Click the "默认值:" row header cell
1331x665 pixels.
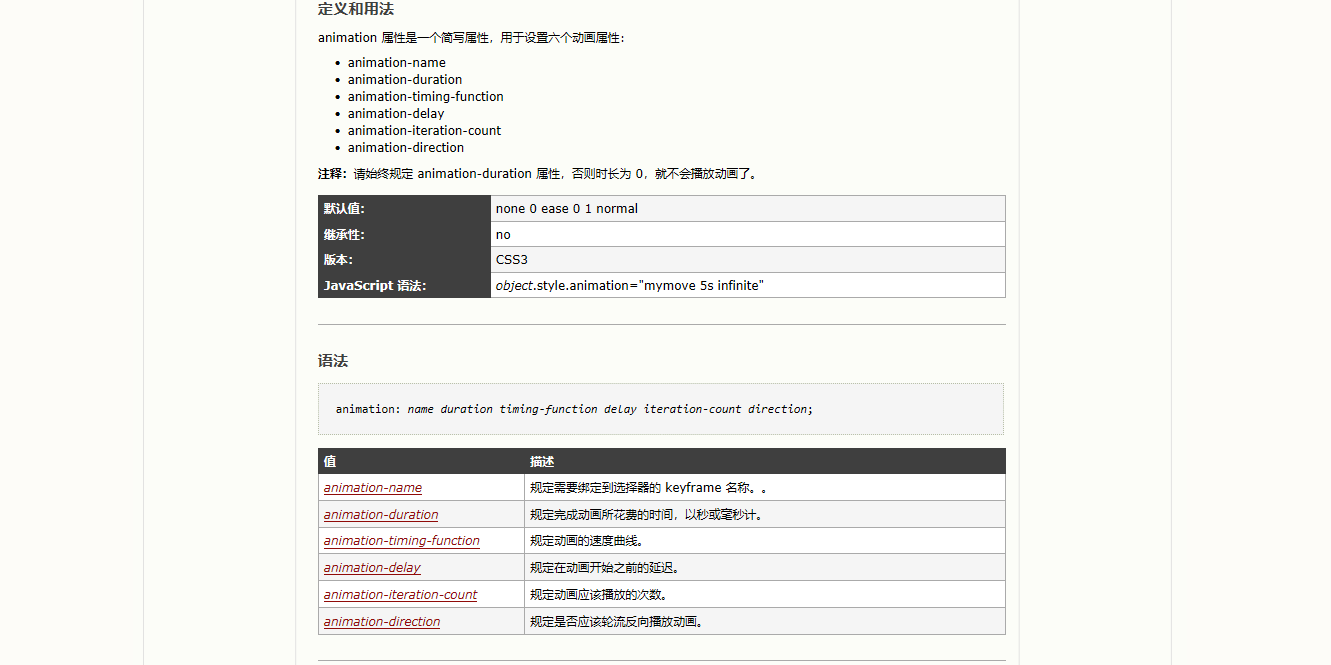coord(345,209)
